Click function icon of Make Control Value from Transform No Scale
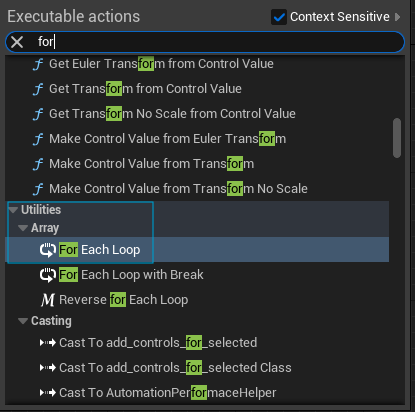Viewport: 415px width, 412px height. point(38,189)
